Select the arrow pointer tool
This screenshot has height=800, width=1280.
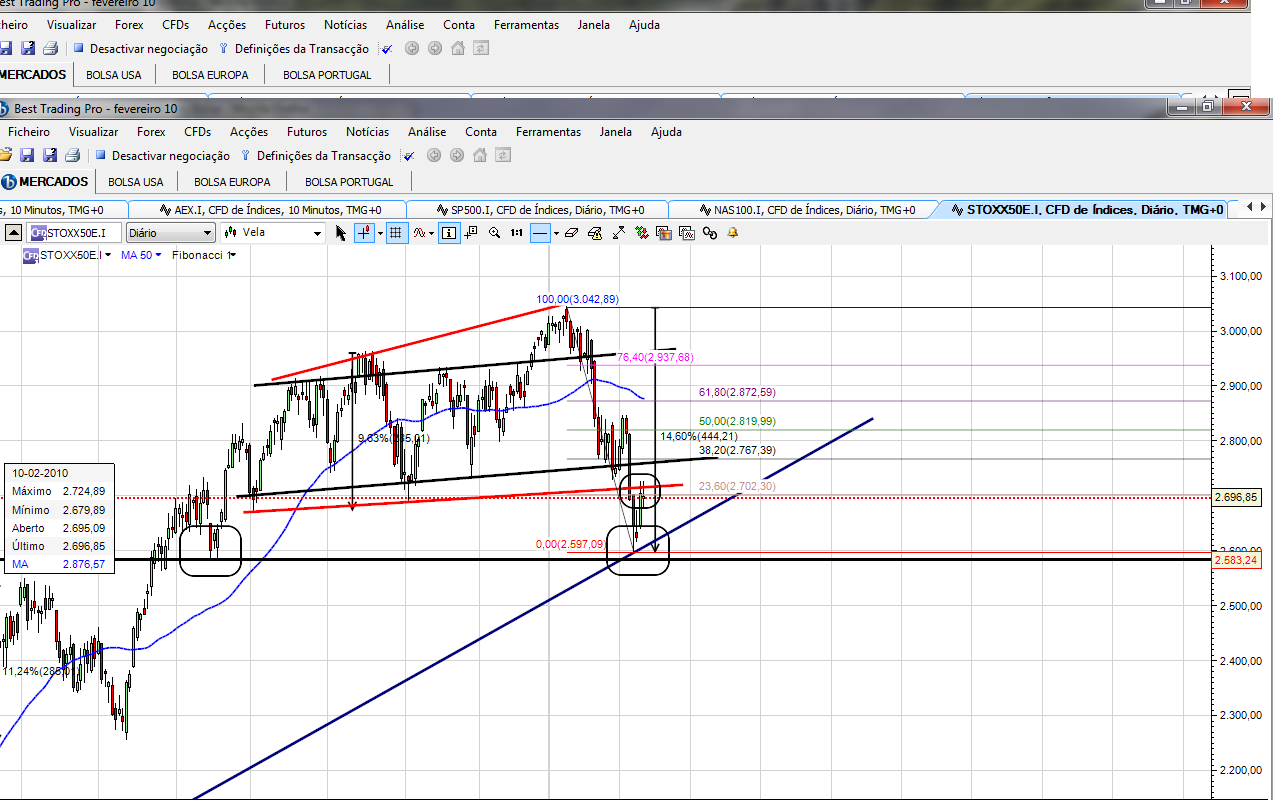[341, 233]
